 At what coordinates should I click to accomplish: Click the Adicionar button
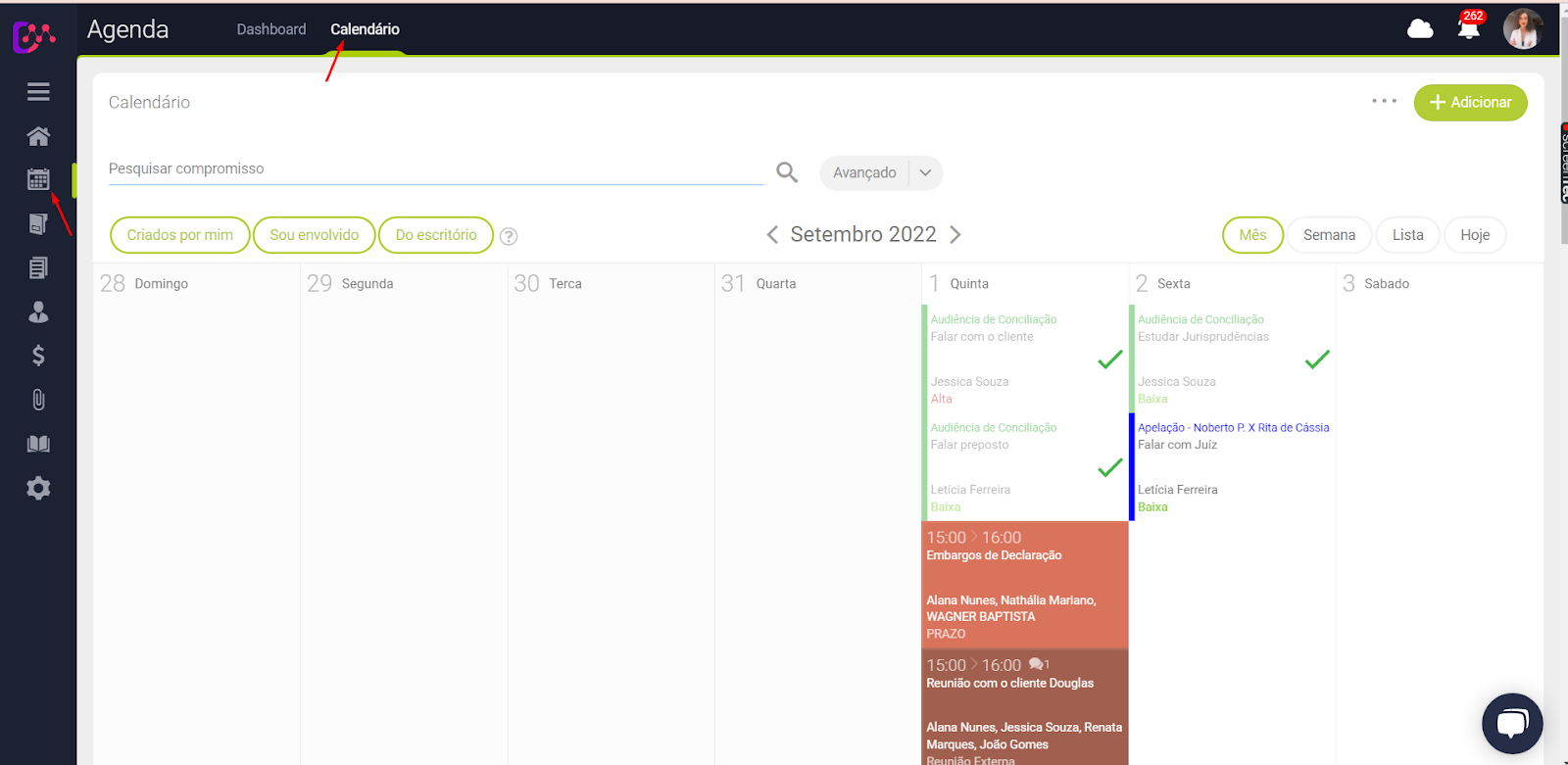(x=1470, y=102)
